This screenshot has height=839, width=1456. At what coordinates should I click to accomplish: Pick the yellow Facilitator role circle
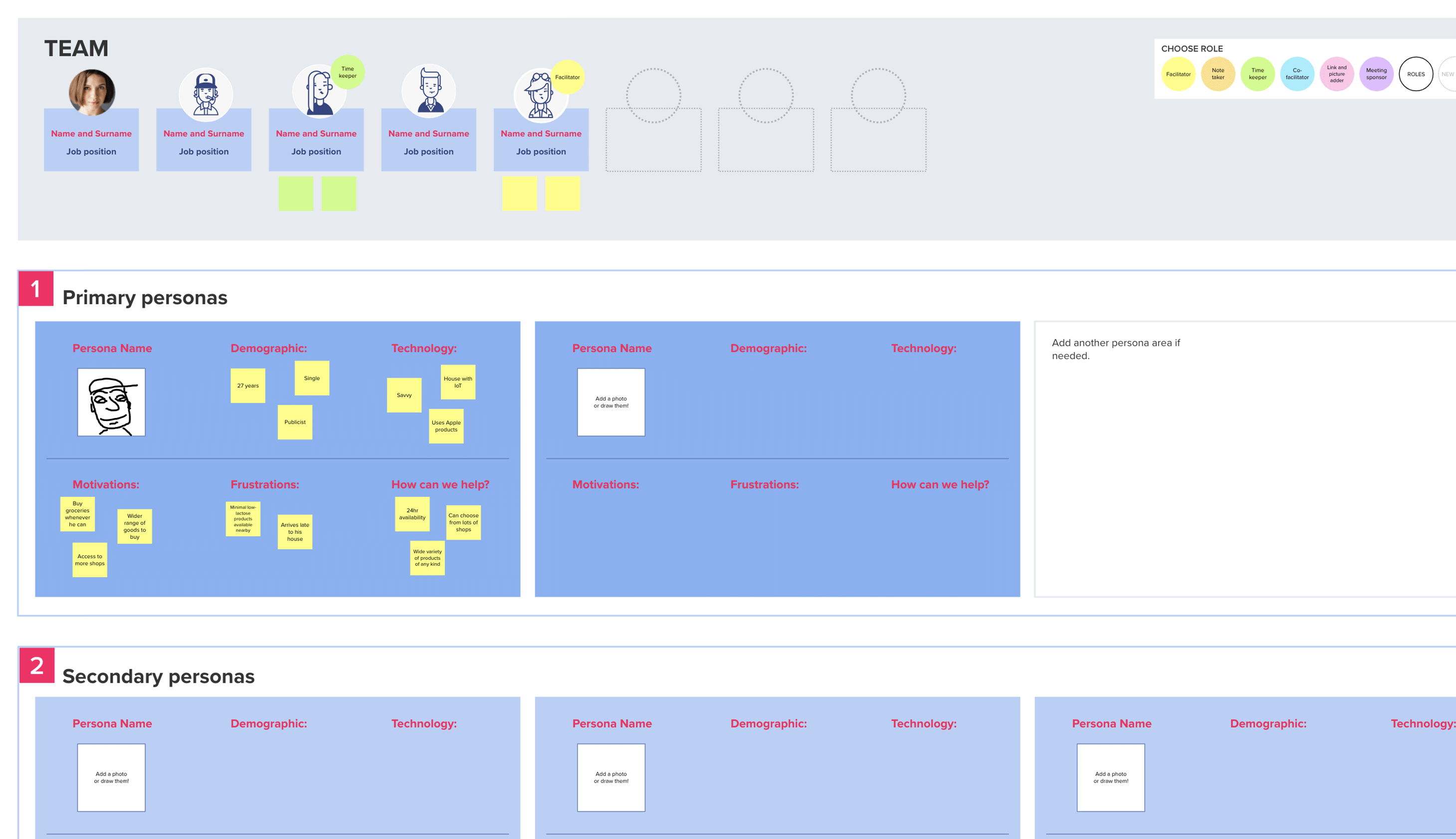(x=1178, y=74)
